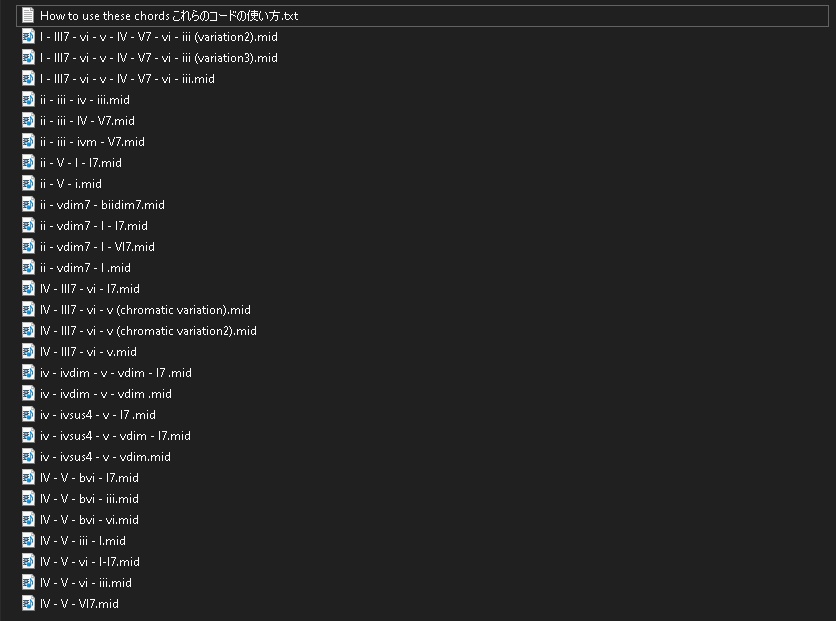Click MIDI icon next to 'ii - iii - IV - V7.mid'
Screen dimensions: 836x621
coord(28,121)
